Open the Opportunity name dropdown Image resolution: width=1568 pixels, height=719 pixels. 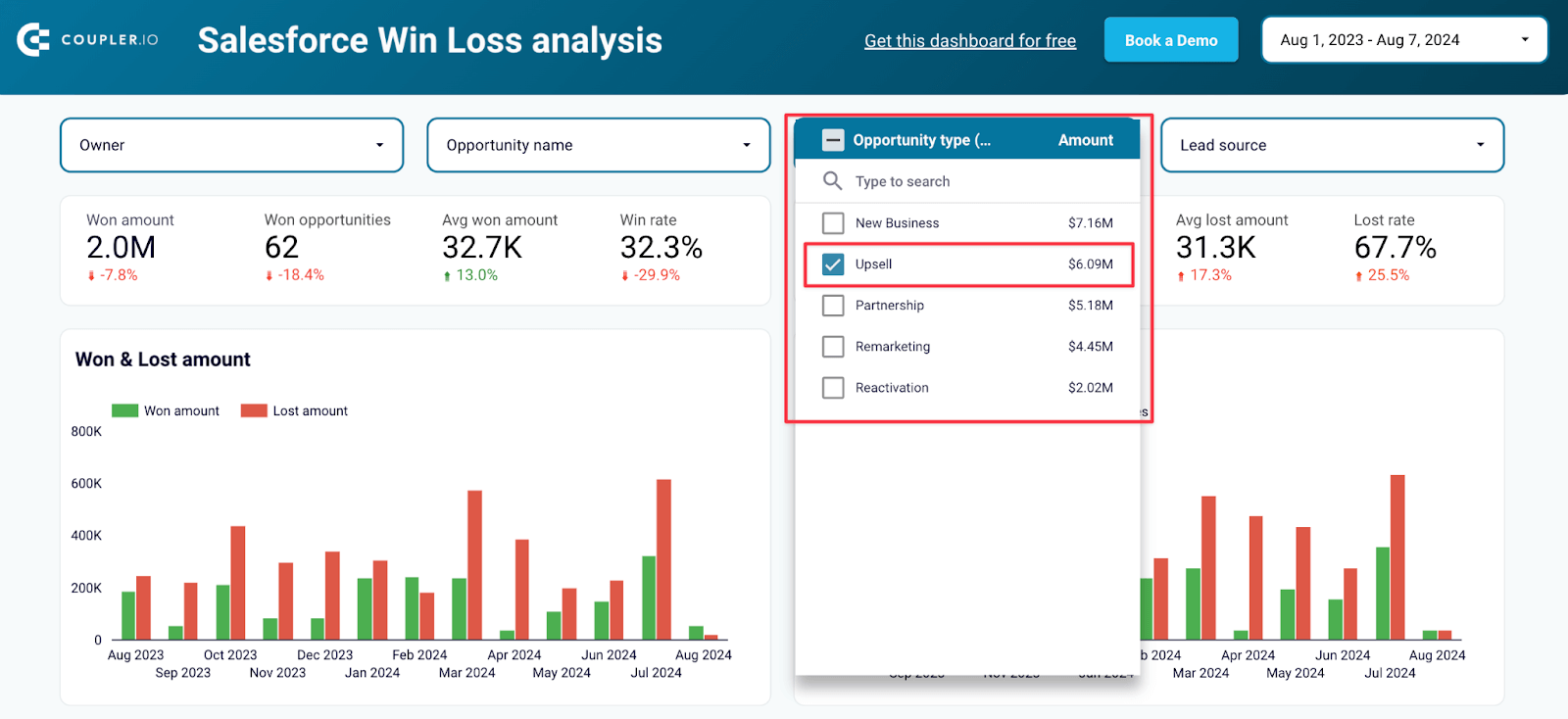click(599, 145)
